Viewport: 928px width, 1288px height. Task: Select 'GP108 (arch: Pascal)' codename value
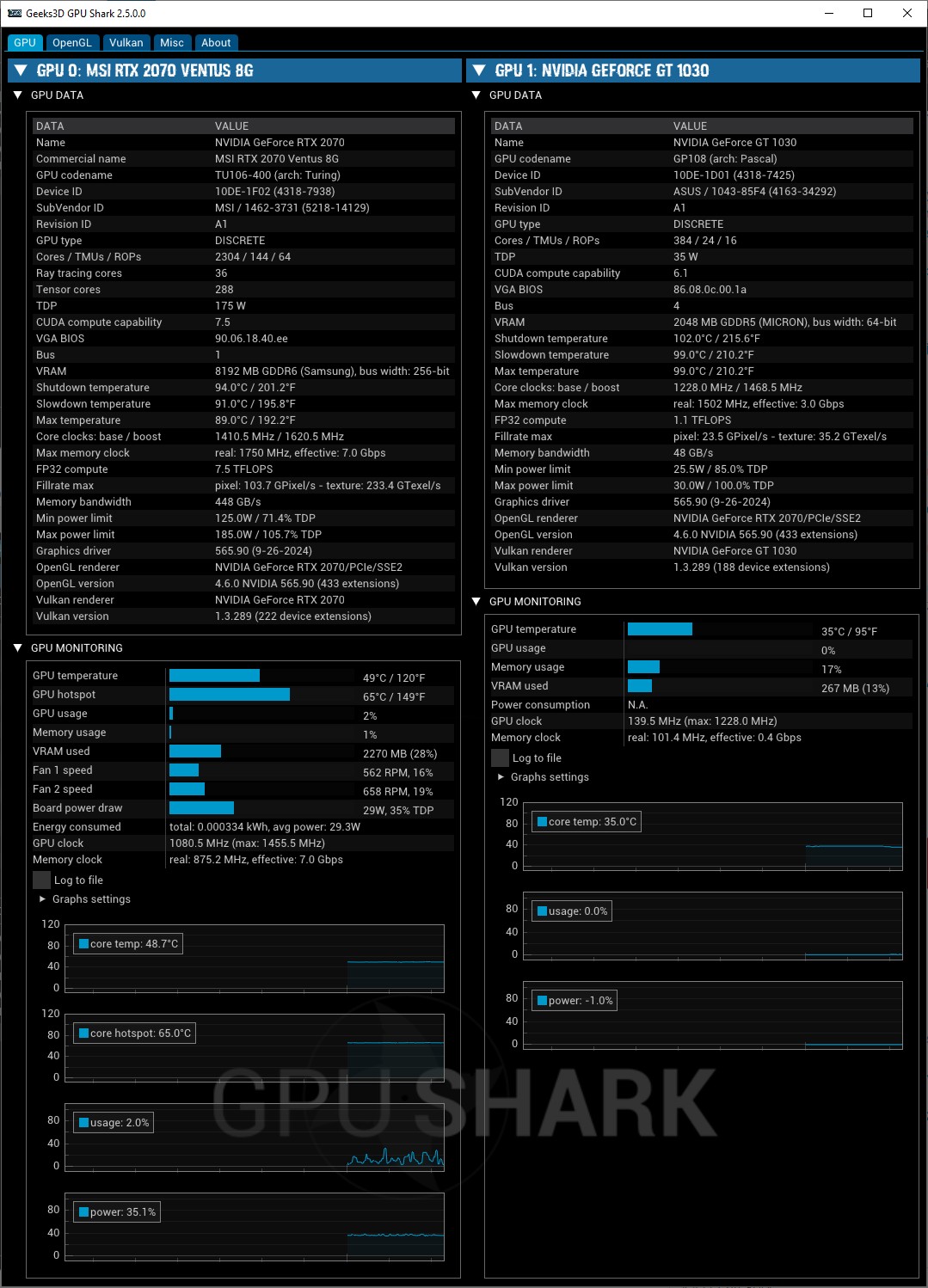point(725,159)
